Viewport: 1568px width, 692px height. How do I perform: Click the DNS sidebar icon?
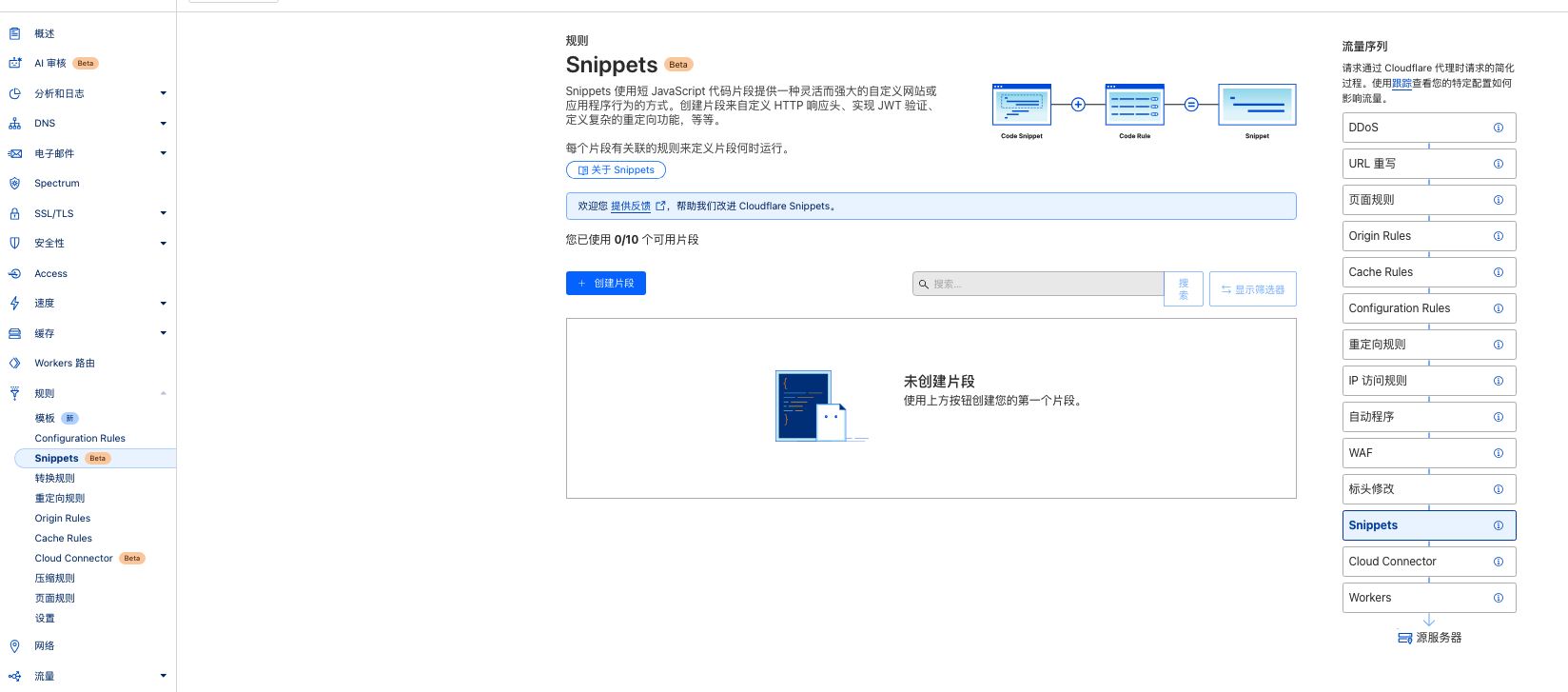(14, 124)
